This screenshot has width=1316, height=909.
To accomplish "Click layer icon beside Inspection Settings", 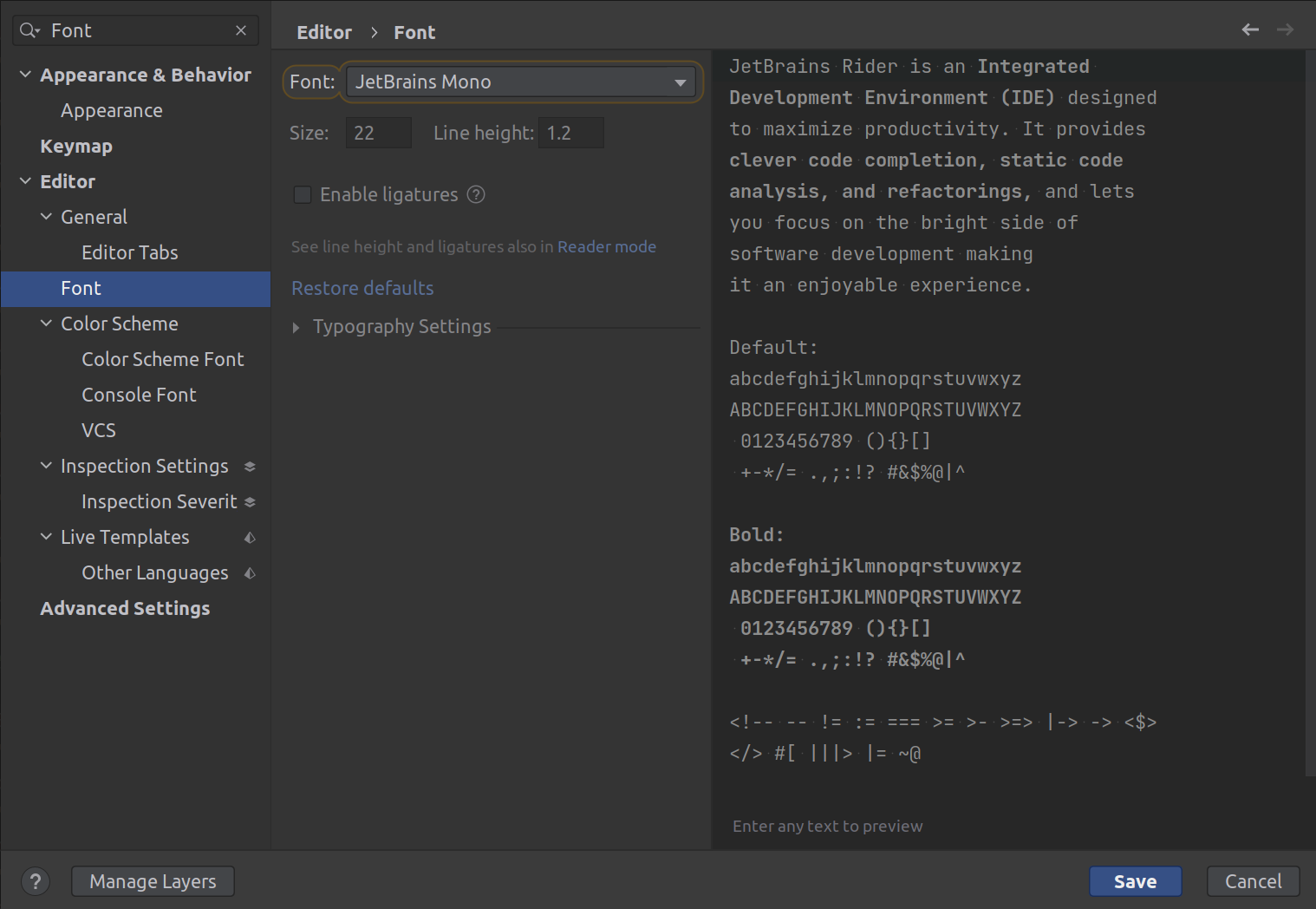I will 250,467.
